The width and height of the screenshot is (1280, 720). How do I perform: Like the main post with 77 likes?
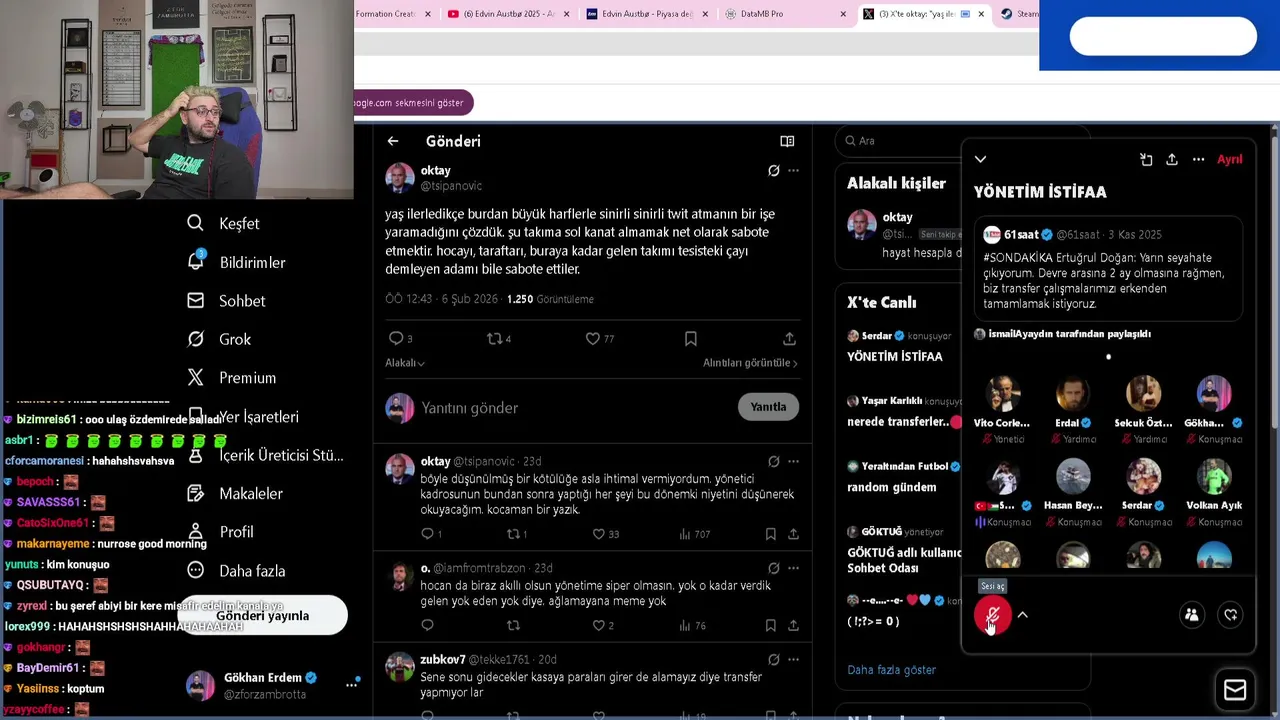pyautogui.click(x=600, y=339)
